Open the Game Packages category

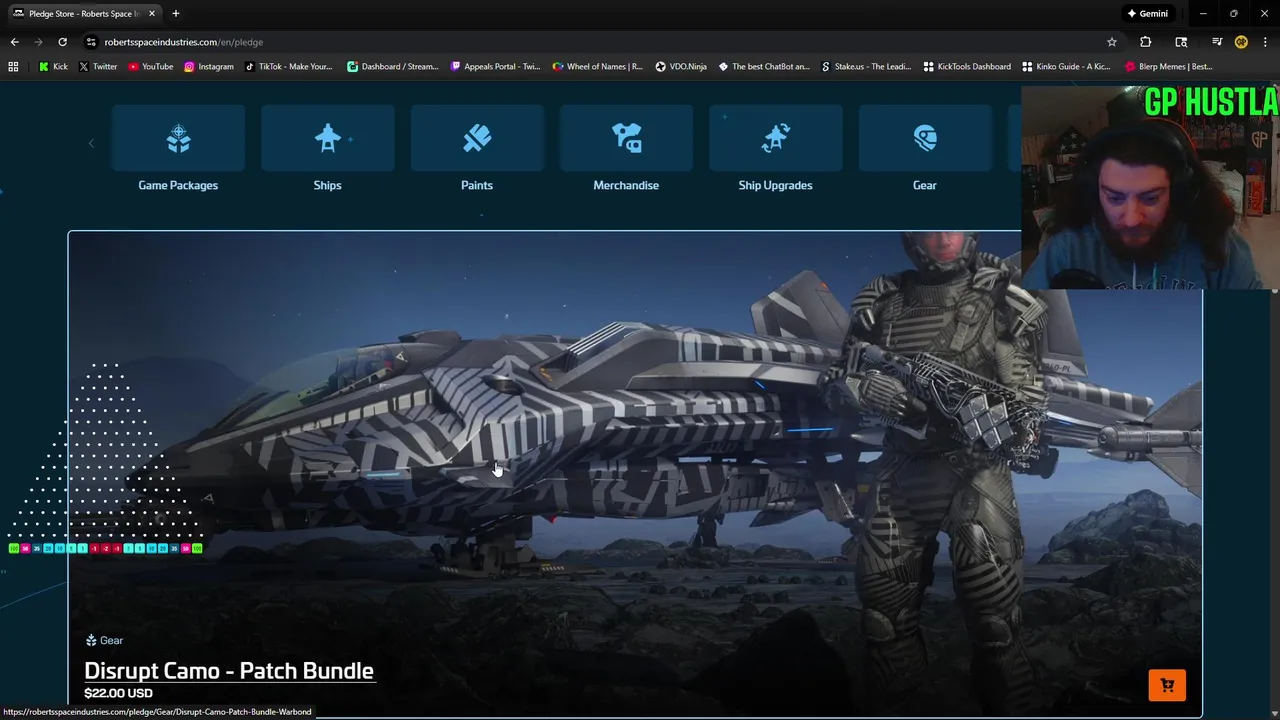pos(178,150)
